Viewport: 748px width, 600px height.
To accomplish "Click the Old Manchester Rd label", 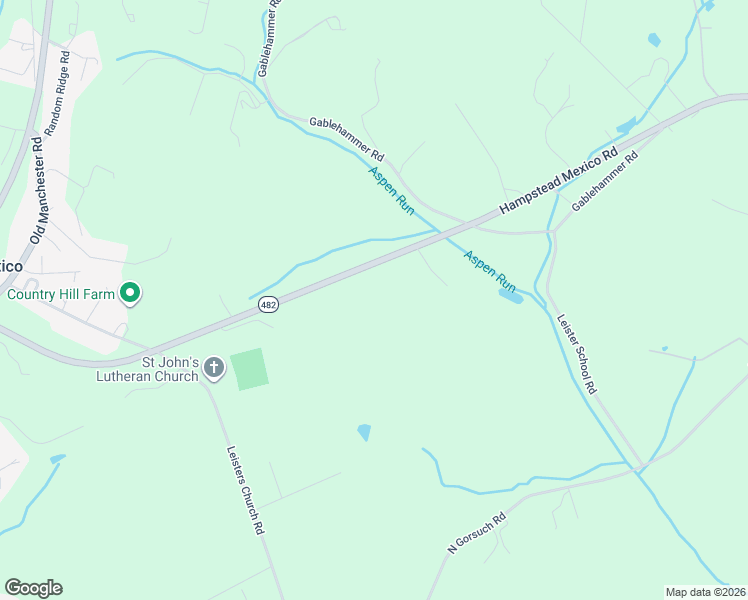I will tap(37, 191).
